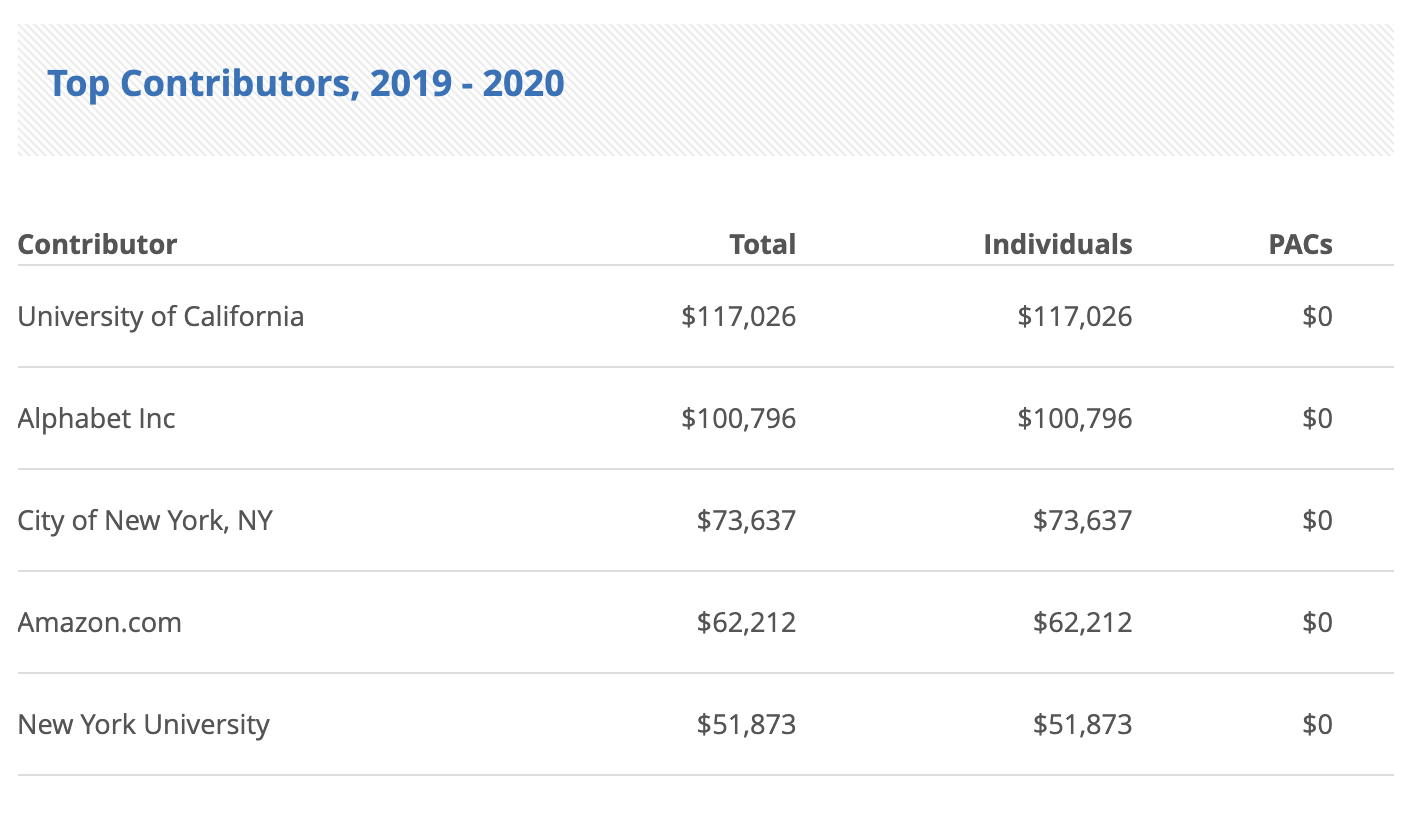1412x818 pixels.
Task: Click the Top Contributors, 2019 - 2020 heading
Action: (x=306, y=83)
